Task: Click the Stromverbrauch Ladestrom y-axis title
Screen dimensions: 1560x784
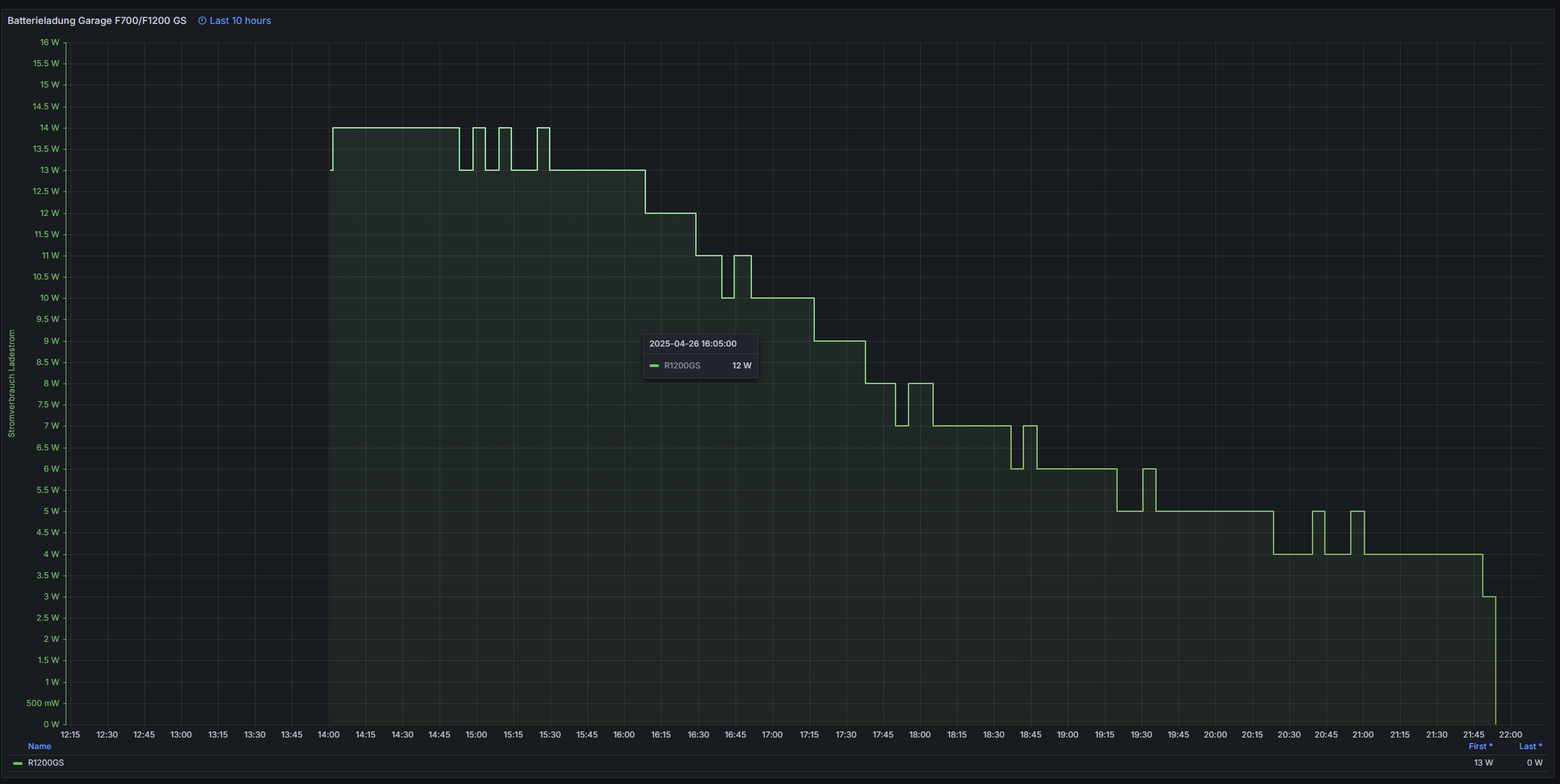Action: click(12, 383)
